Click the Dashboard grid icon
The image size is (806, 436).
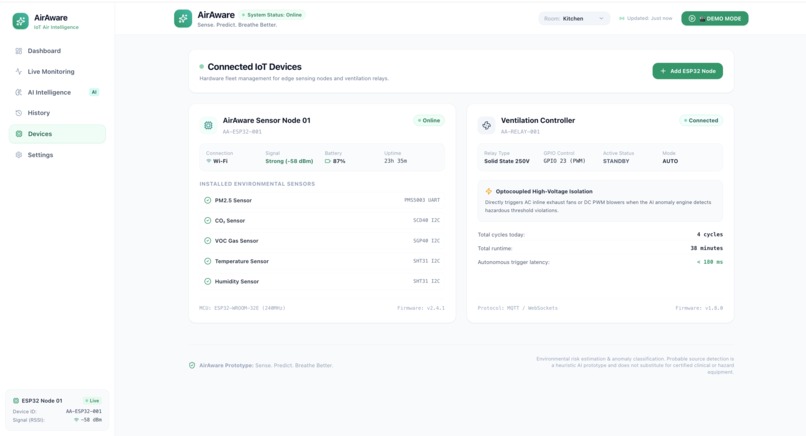(x=19, y=51)
